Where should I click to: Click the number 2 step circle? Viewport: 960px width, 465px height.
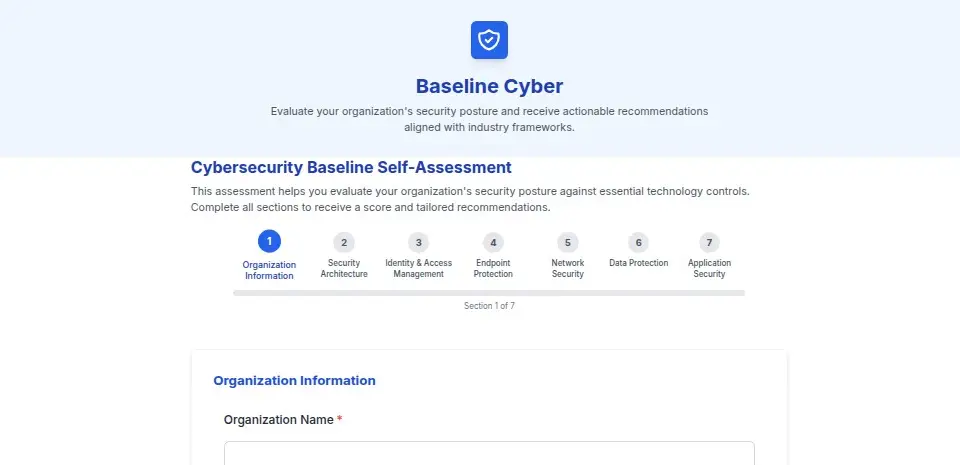[x=344, y=242]
